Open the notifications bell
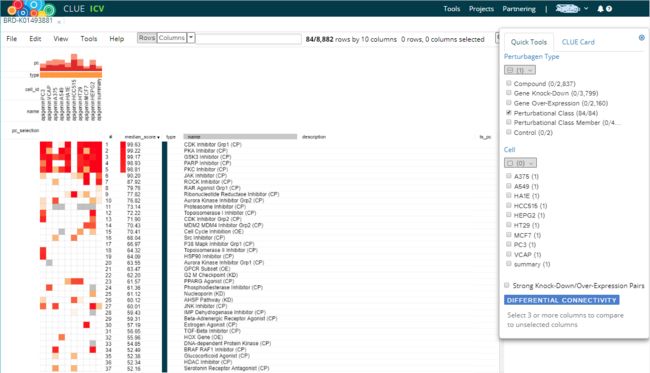This screenshot has height=373, width=650. 600,9
